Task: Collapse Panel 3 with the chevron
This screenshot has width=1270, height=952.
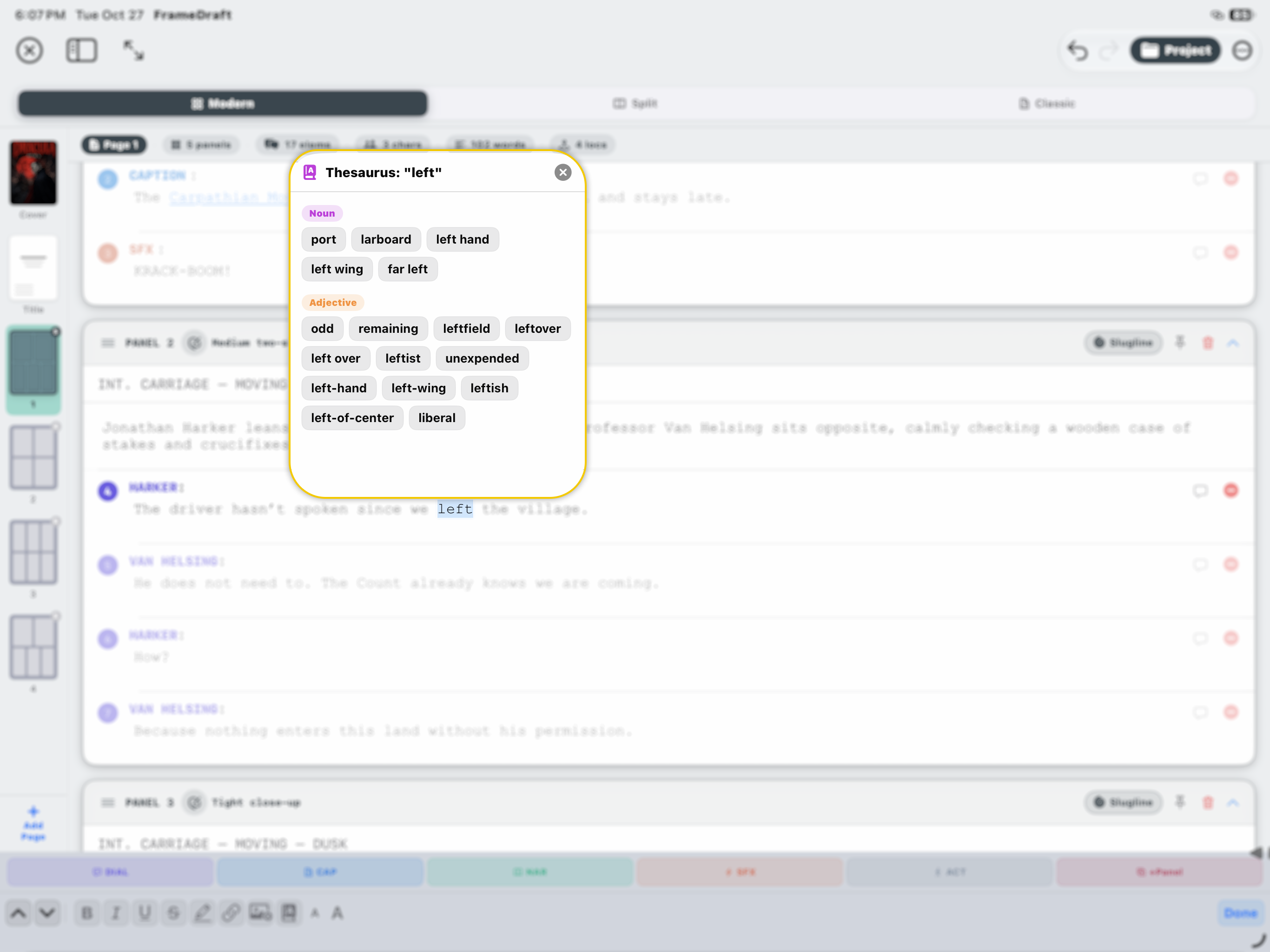Action: pyautogui.click(x=1233, y=802)
